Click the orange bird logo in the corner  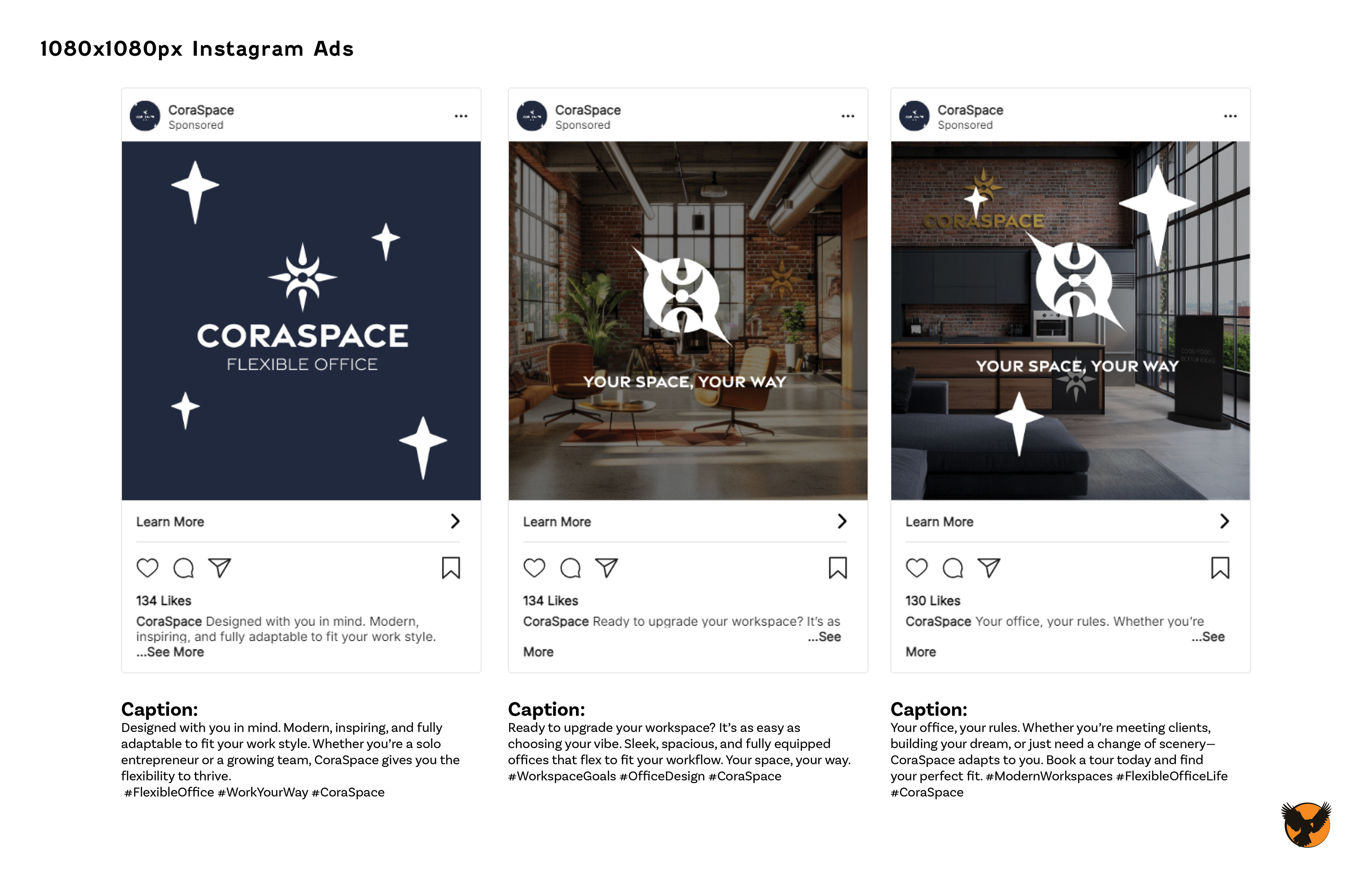point(1306,824)
